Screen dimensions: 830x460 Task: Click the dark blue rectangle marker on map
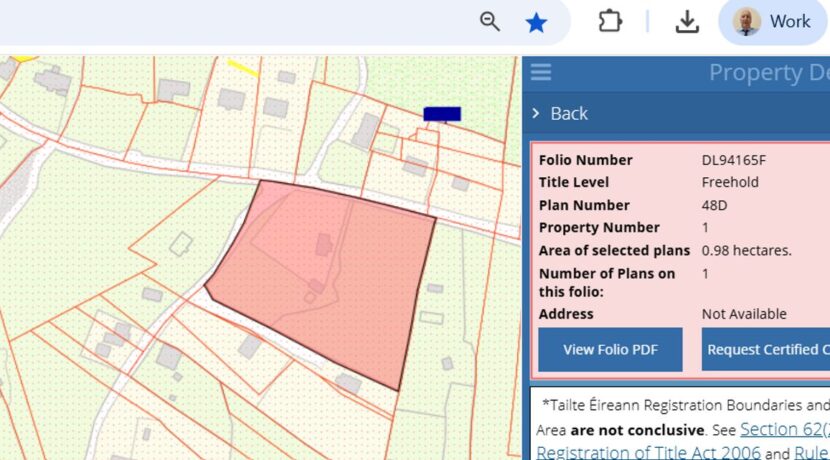coord(442,114)
